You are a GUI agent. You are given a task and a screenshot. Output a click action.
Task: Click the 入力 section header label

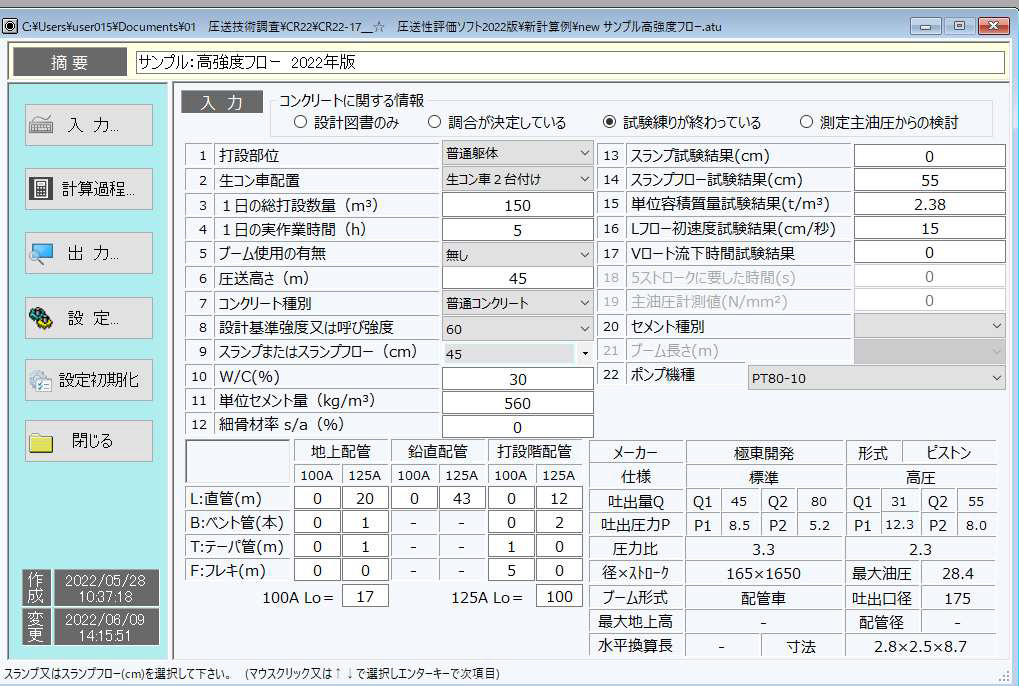tap(222, 102)
